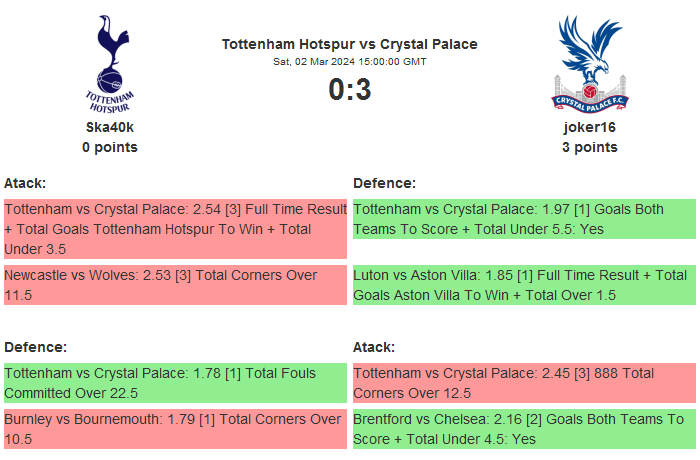
Task: Select the Burnley vs Bournemouth corners bet
Action: click(x=175, y=429)
